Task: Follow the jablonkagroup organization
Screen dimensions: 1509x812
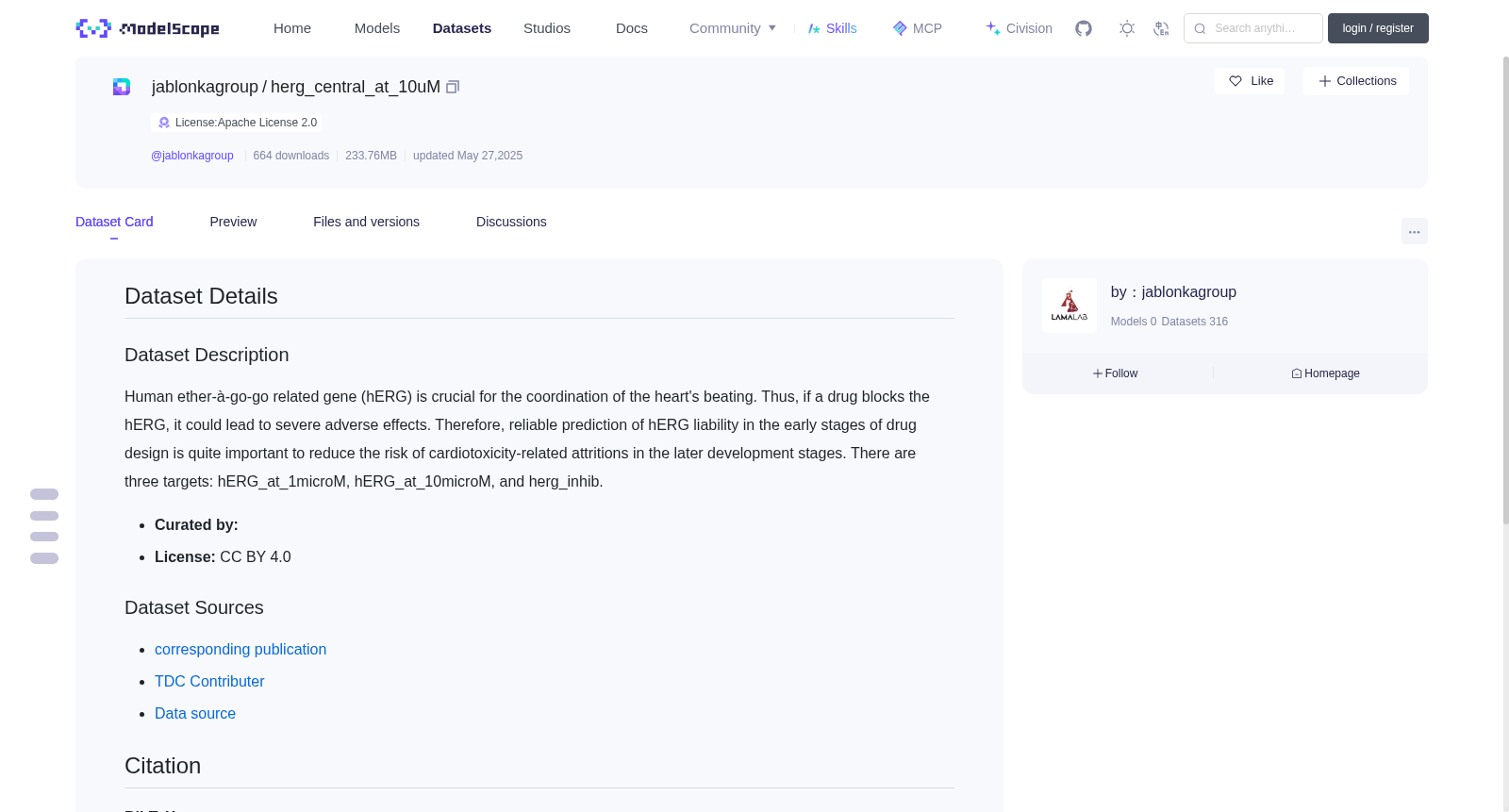Action: [1116, 373]
